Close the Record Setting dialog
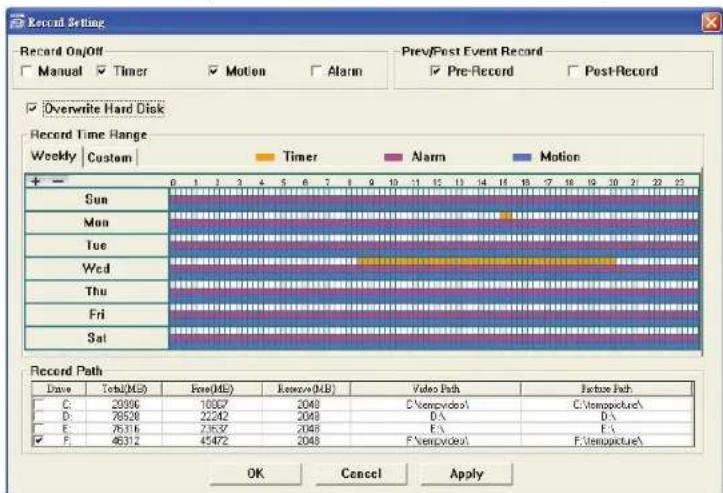 click(x=711, y=22)
